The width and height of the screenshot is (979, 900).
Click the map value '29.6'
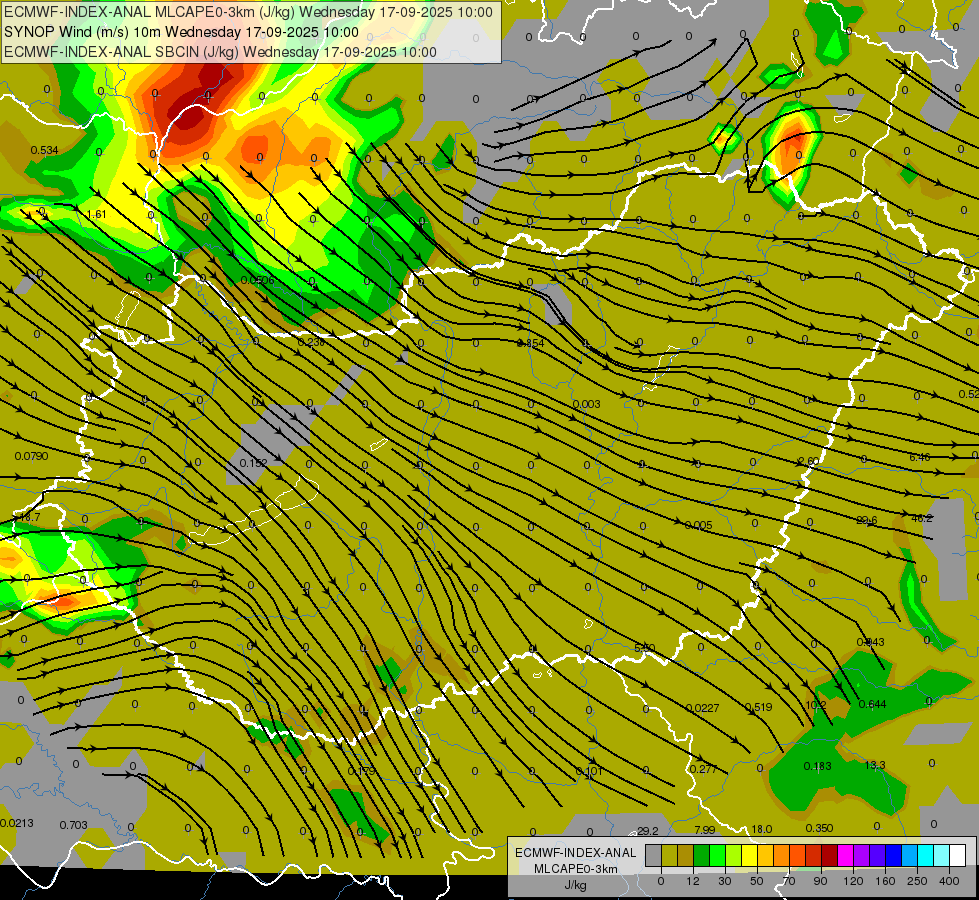[x=867, y=520]
